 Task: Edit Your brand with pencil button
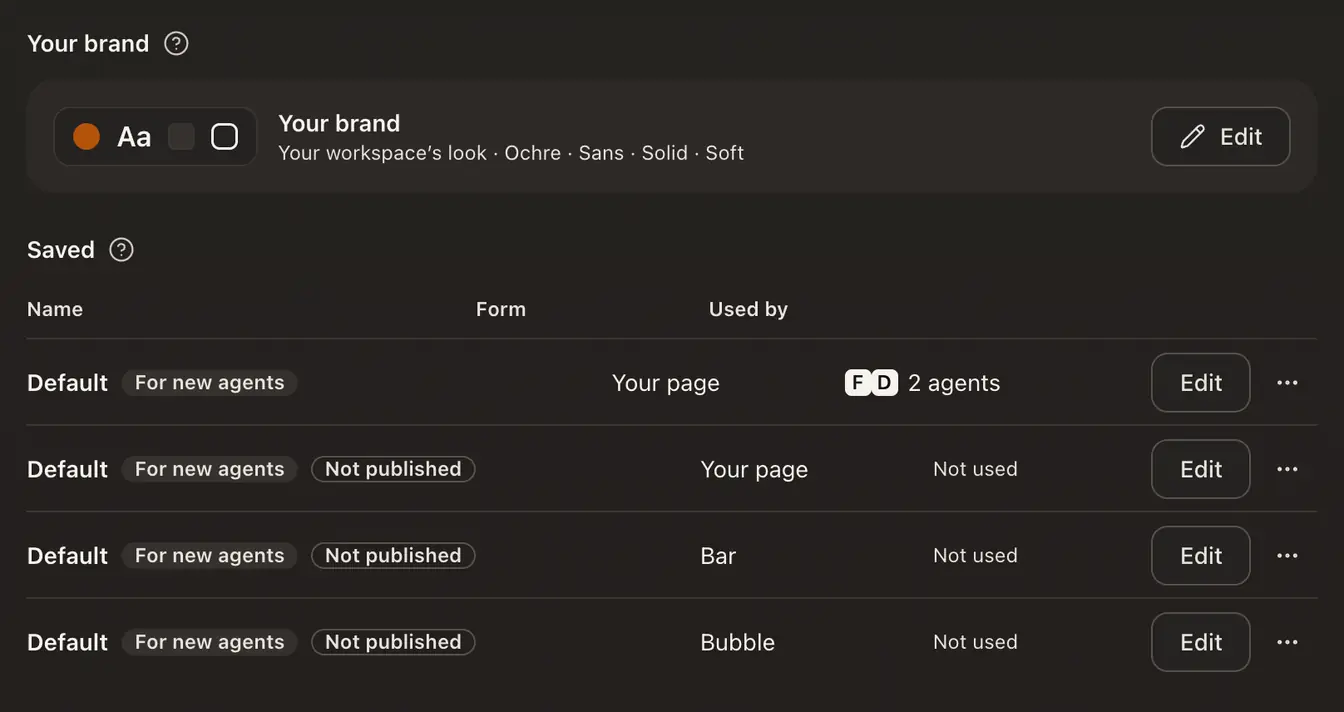(1220, 136)
